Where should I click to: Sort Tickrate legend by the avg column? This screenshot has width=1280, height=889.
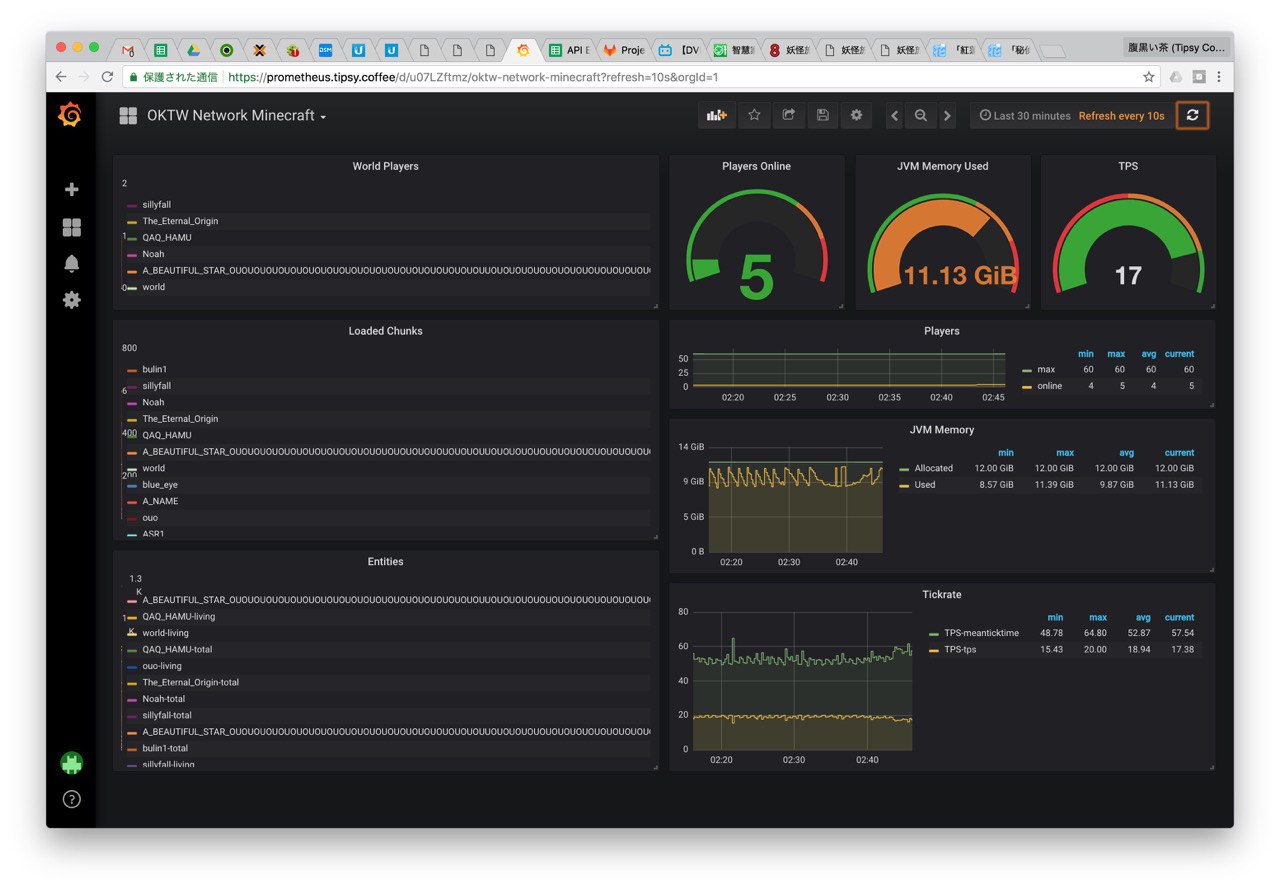tap(1141, 618)
